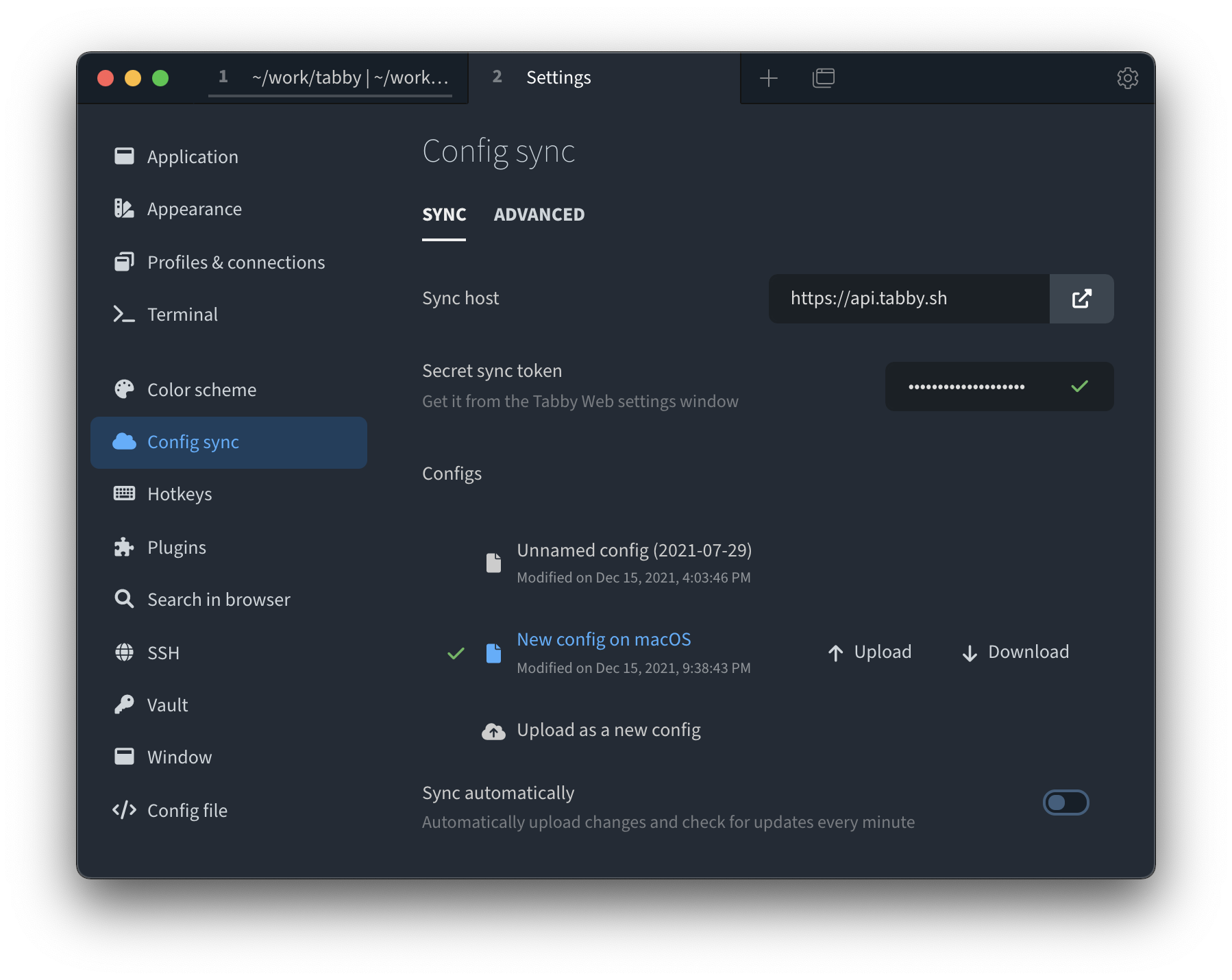Enable Sync automatically toggle
1232x980 pixels.
tap(1066, 803)
